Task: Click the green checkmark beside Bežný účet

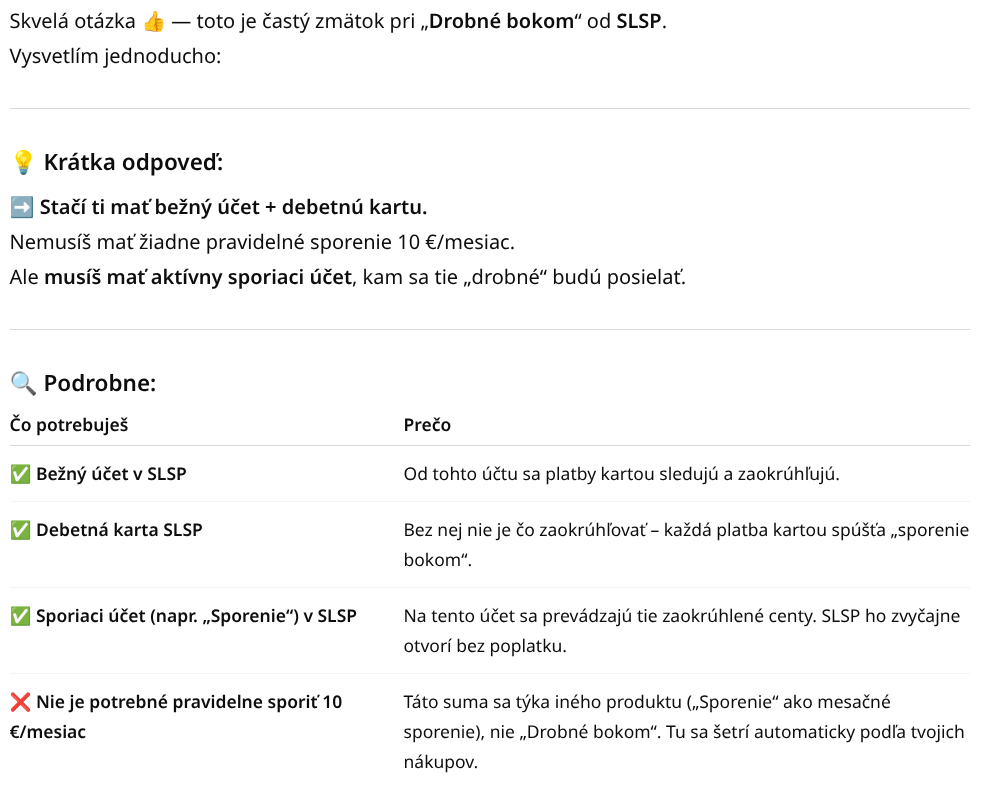Action: tap(20, 474)
